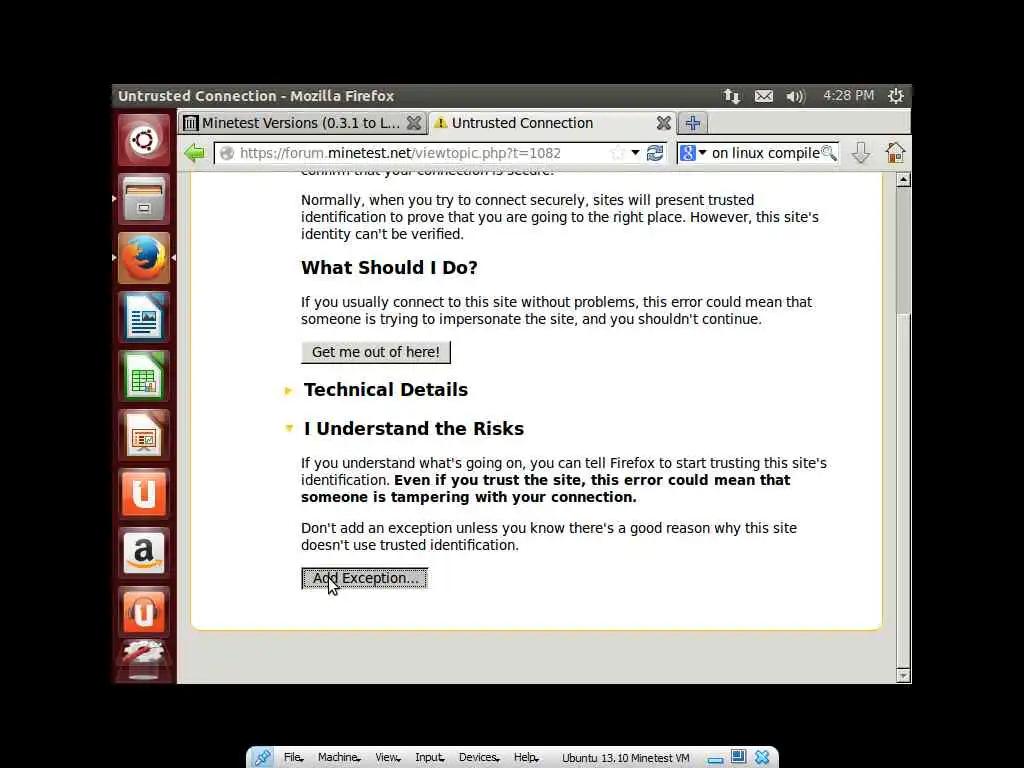Screen dimensions: 1024x768
Task: Close the Untrusted Connection tab
Action: [x=664, y=123]
